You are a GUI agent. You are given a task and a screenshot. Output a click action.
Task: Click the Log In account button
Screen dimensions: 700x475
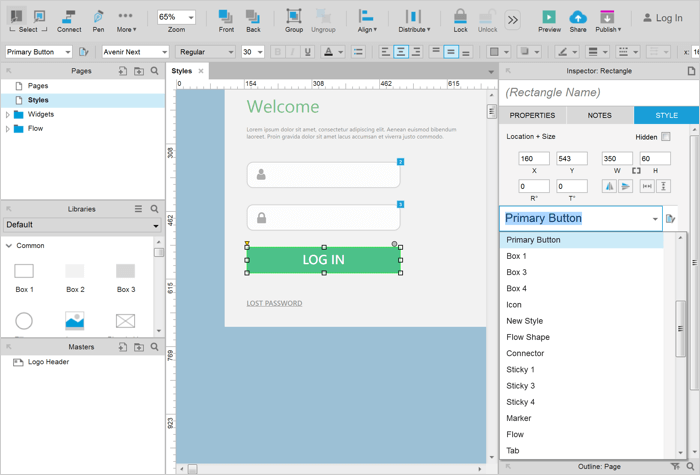(x=662, y=18)
